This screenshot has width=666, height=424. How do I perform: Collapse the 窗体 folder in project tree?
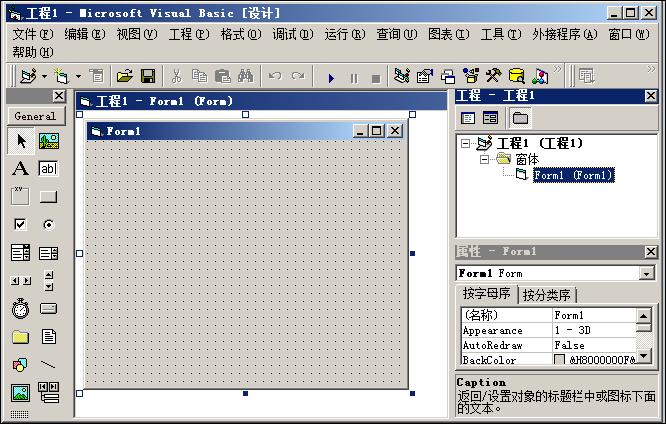click(x=484, y=159)
